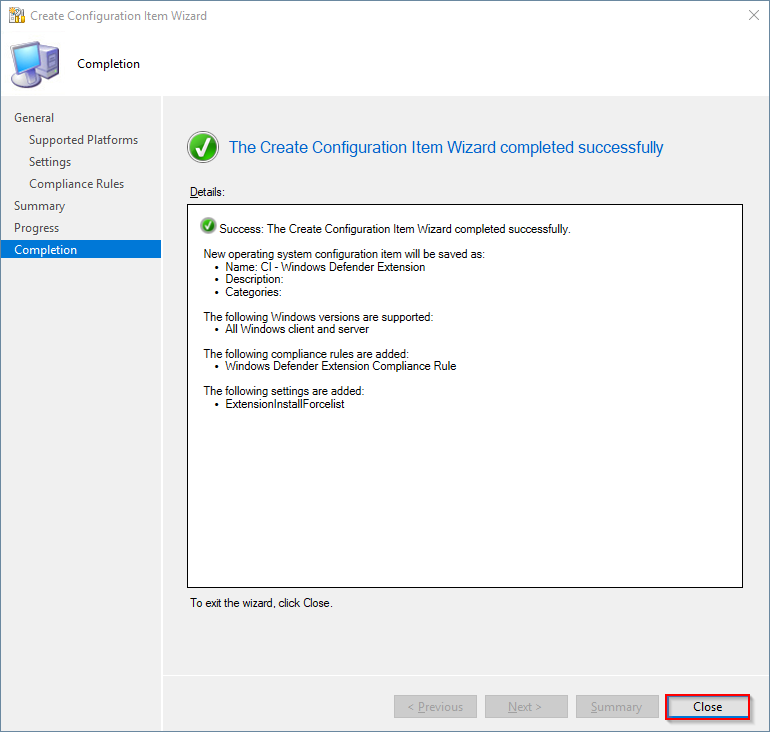The width and height of the screenshot is (770, 732).
Task: Click 'Create Configuration Item Wizard' window title
Action: coord(118,16)
